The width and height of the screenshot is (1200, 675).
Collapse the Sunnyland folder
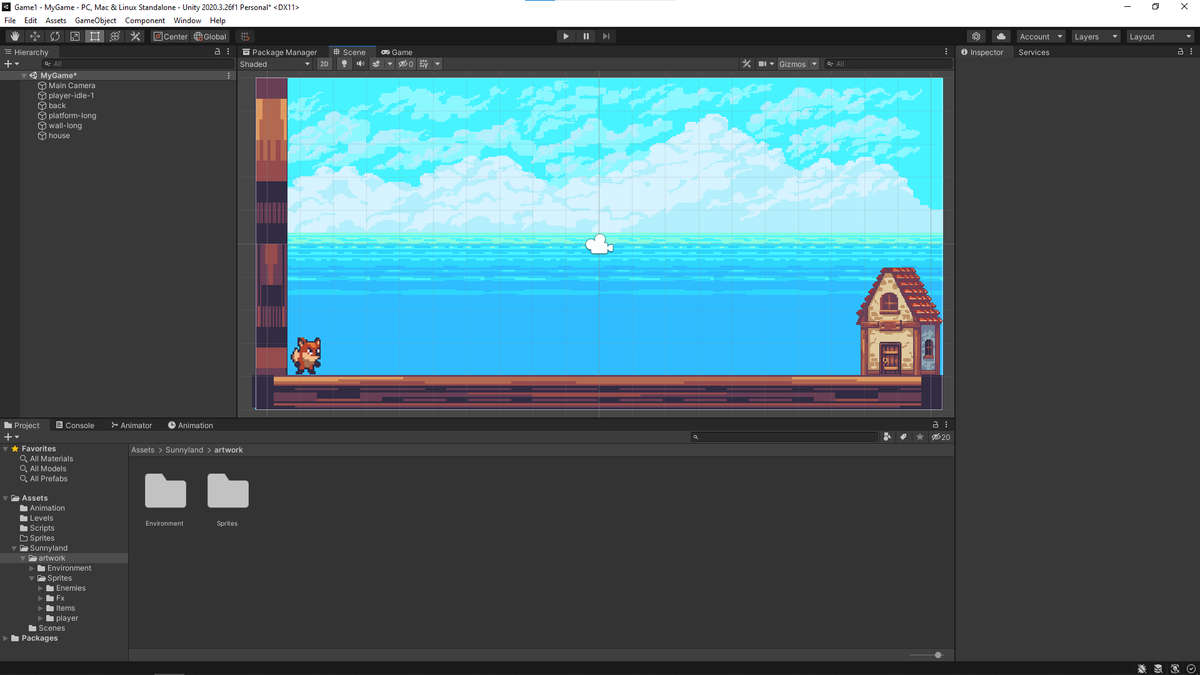coord(15,548)
